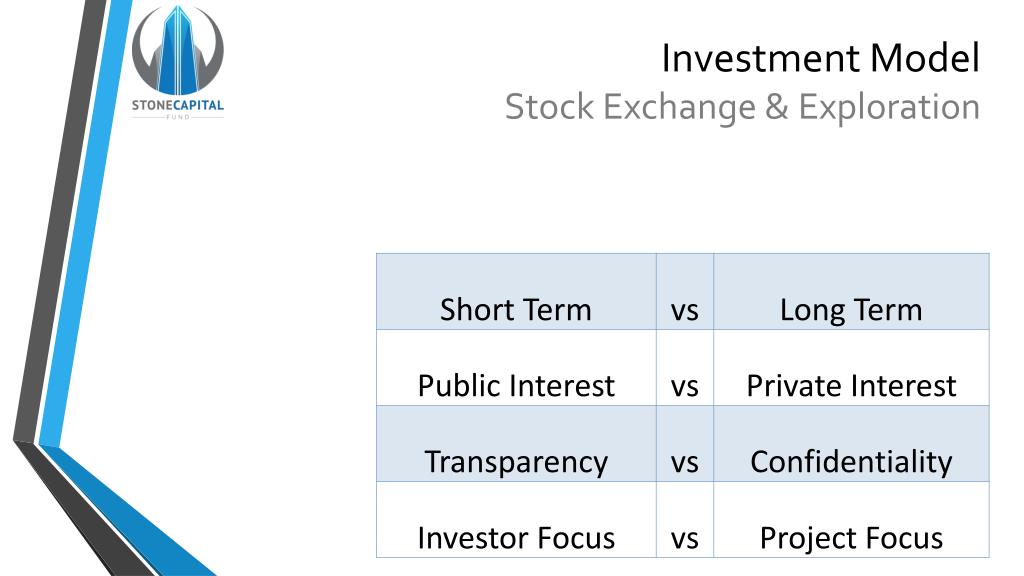Screen dimensions: 1024x576
Task: Select the 'Private Interest' cell
Action: tap(851, 368)
